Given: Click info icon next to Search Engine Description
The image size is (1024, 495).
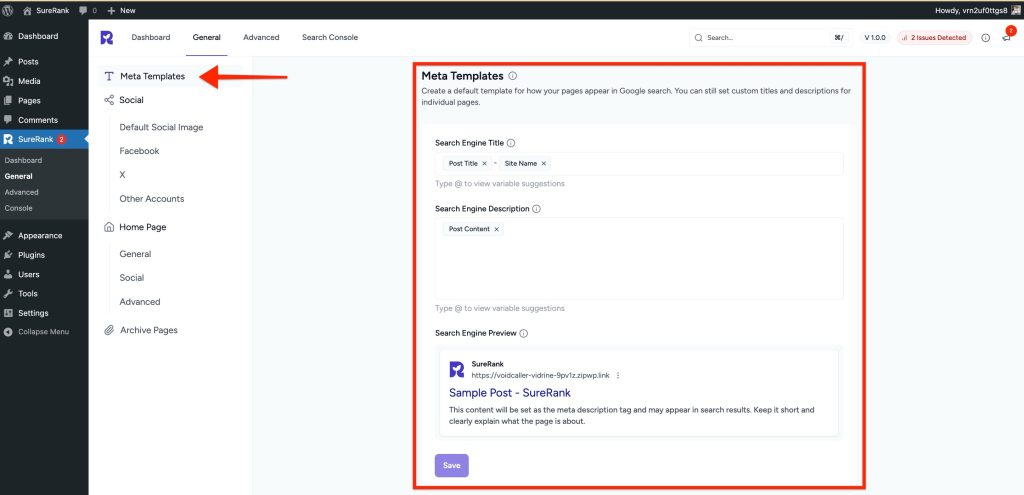Looking at the screenshot, I should [536, 209].
